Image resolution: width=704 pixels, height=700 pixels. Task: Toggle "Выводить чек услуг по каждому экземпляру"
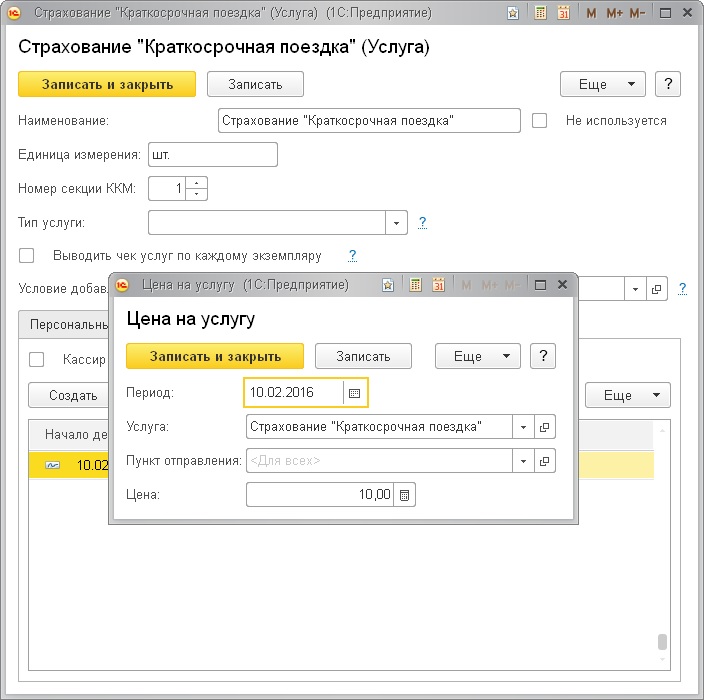pos(27,255)
